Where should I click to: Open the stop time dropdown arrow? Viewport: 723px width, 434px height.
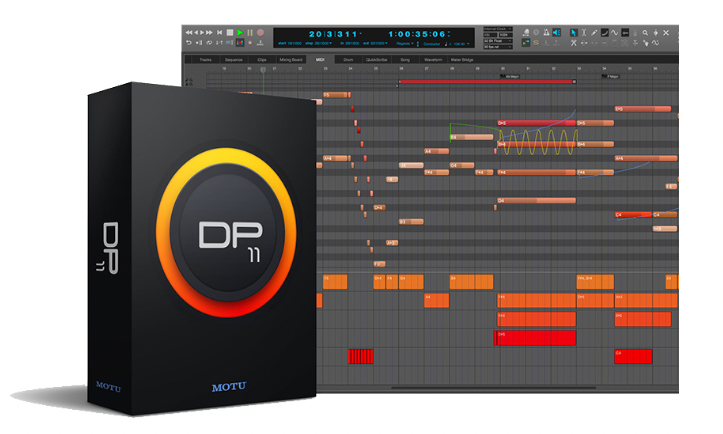(x=331, y=43)
